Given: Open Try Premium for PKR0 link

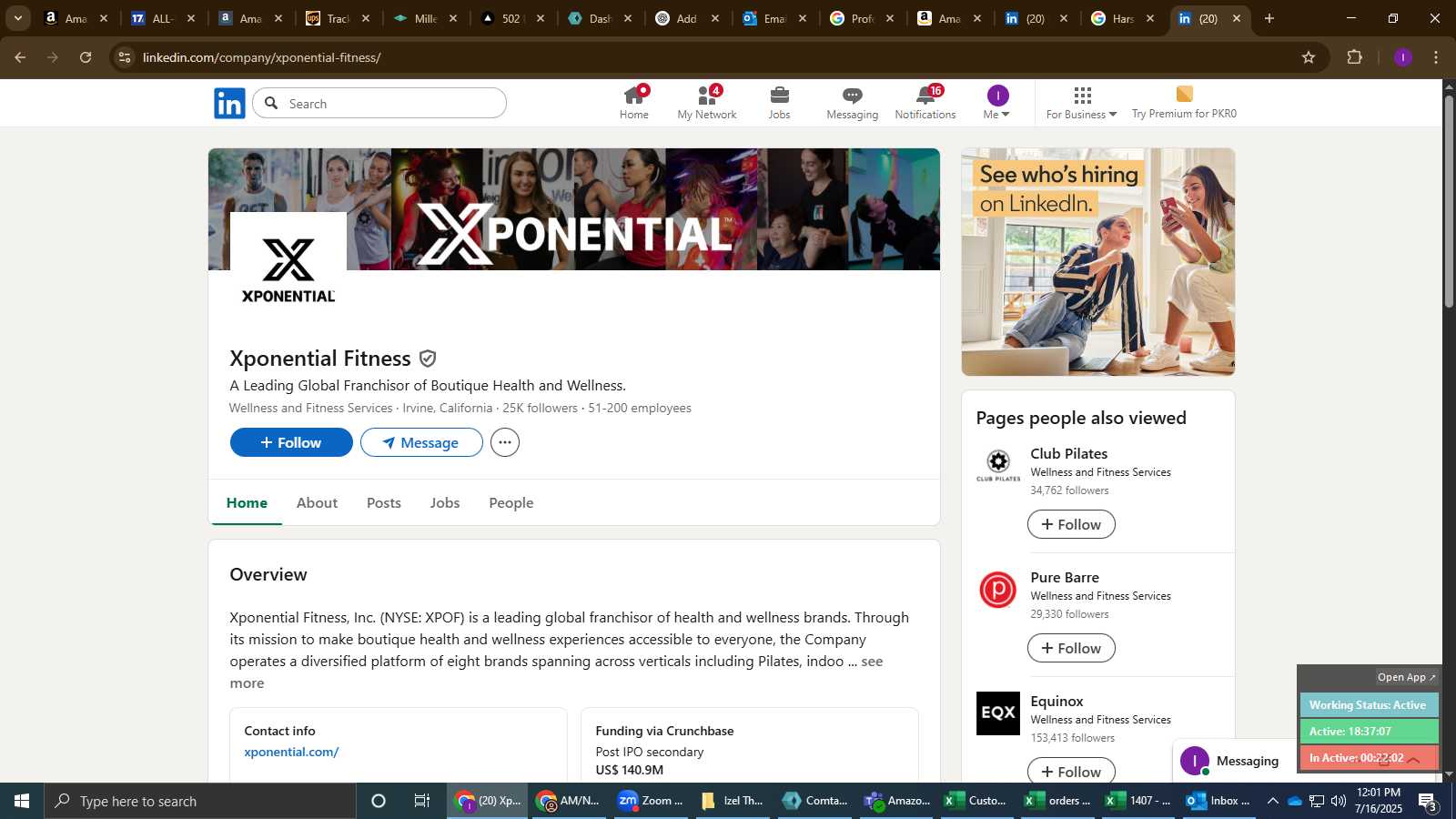Looking at the screenshot, I should pos(1184,103).
